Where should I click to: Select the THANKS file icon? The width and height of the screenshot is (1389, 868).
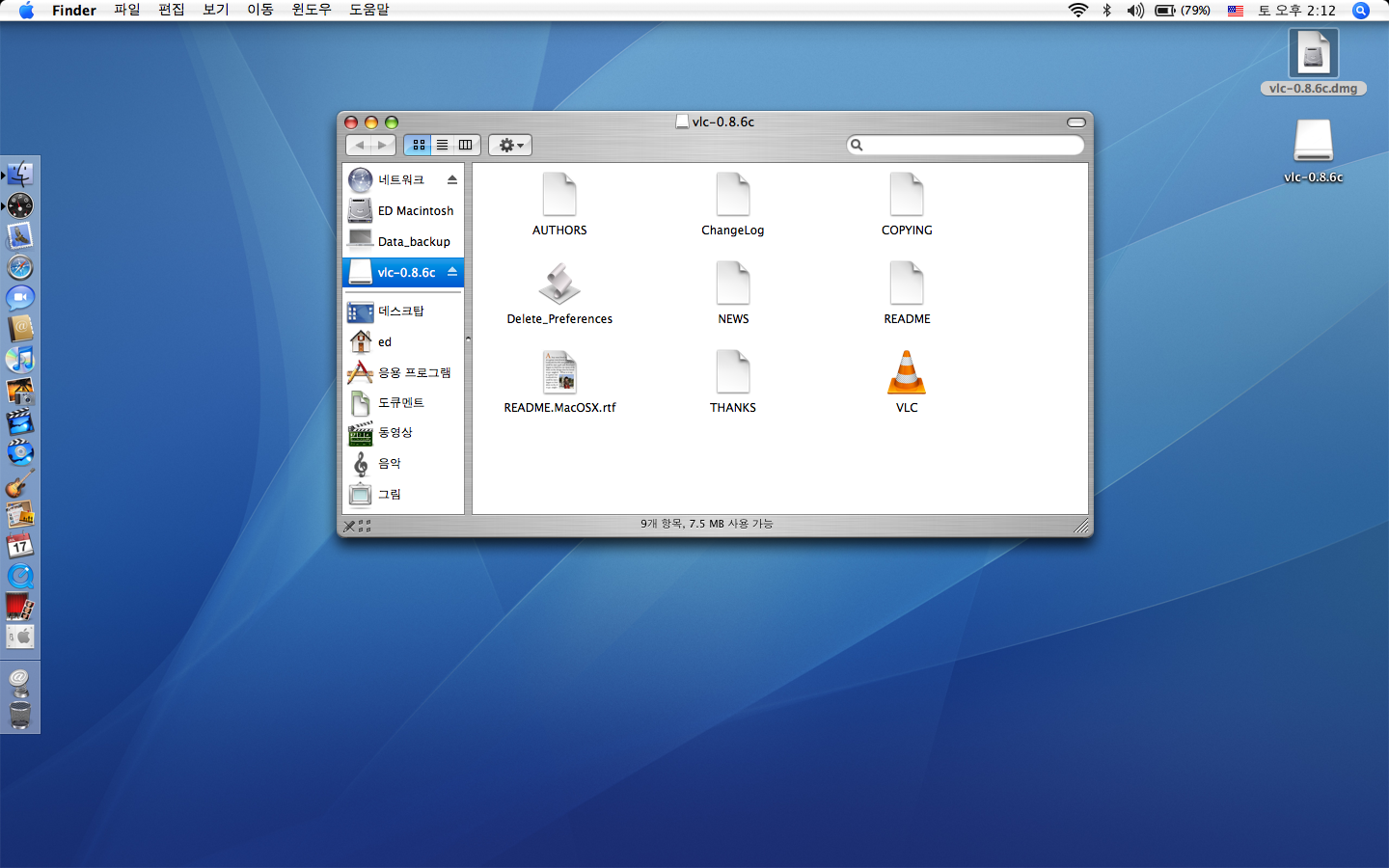[733, 372]
